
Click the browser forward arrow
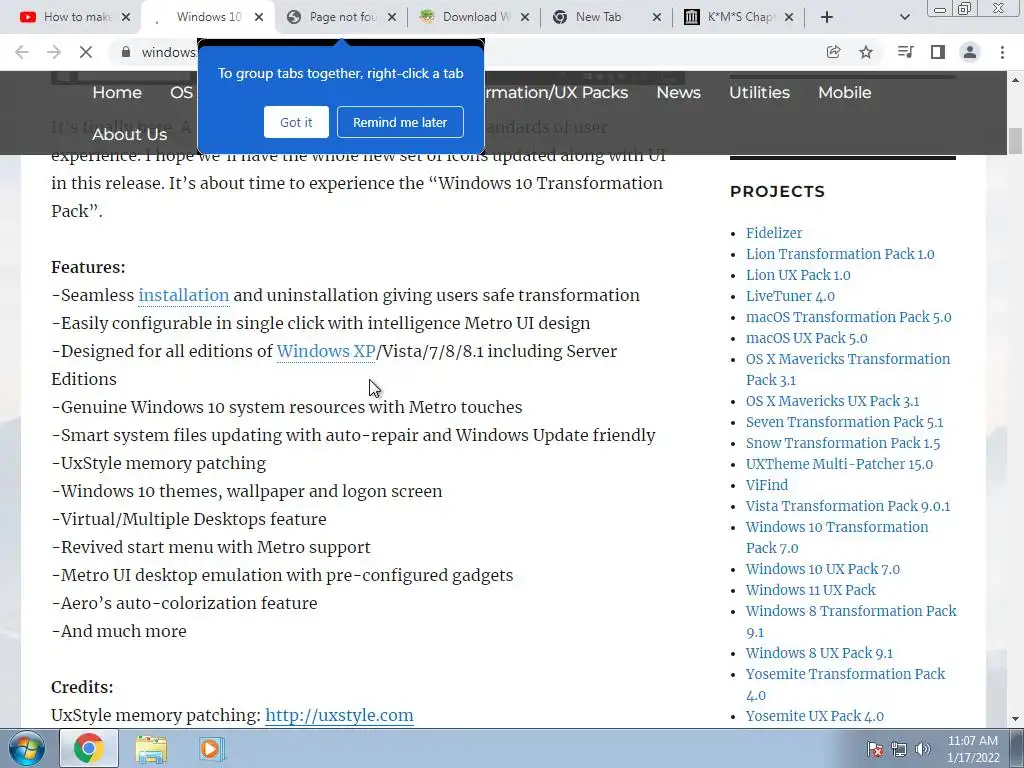tap(54, 52)
